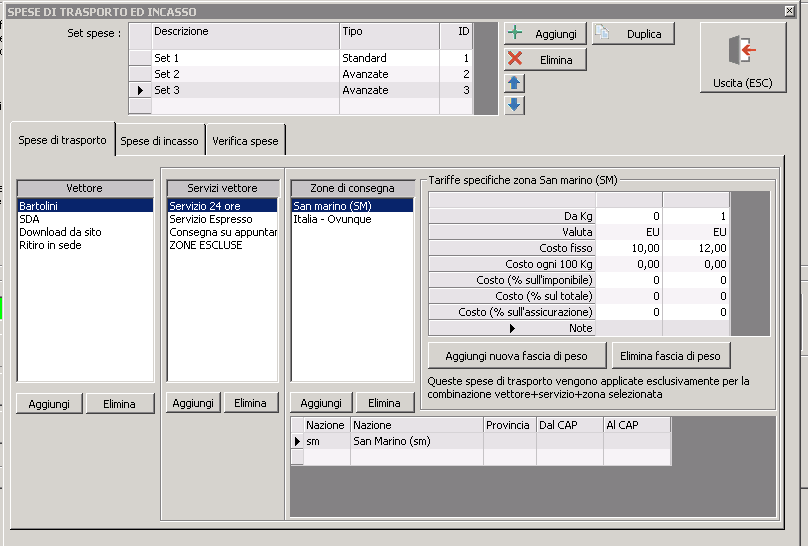The image size is (808, 546).
Task: Move set down with blue down arrow
Action: pyautogui.click(x=514, y=105)
